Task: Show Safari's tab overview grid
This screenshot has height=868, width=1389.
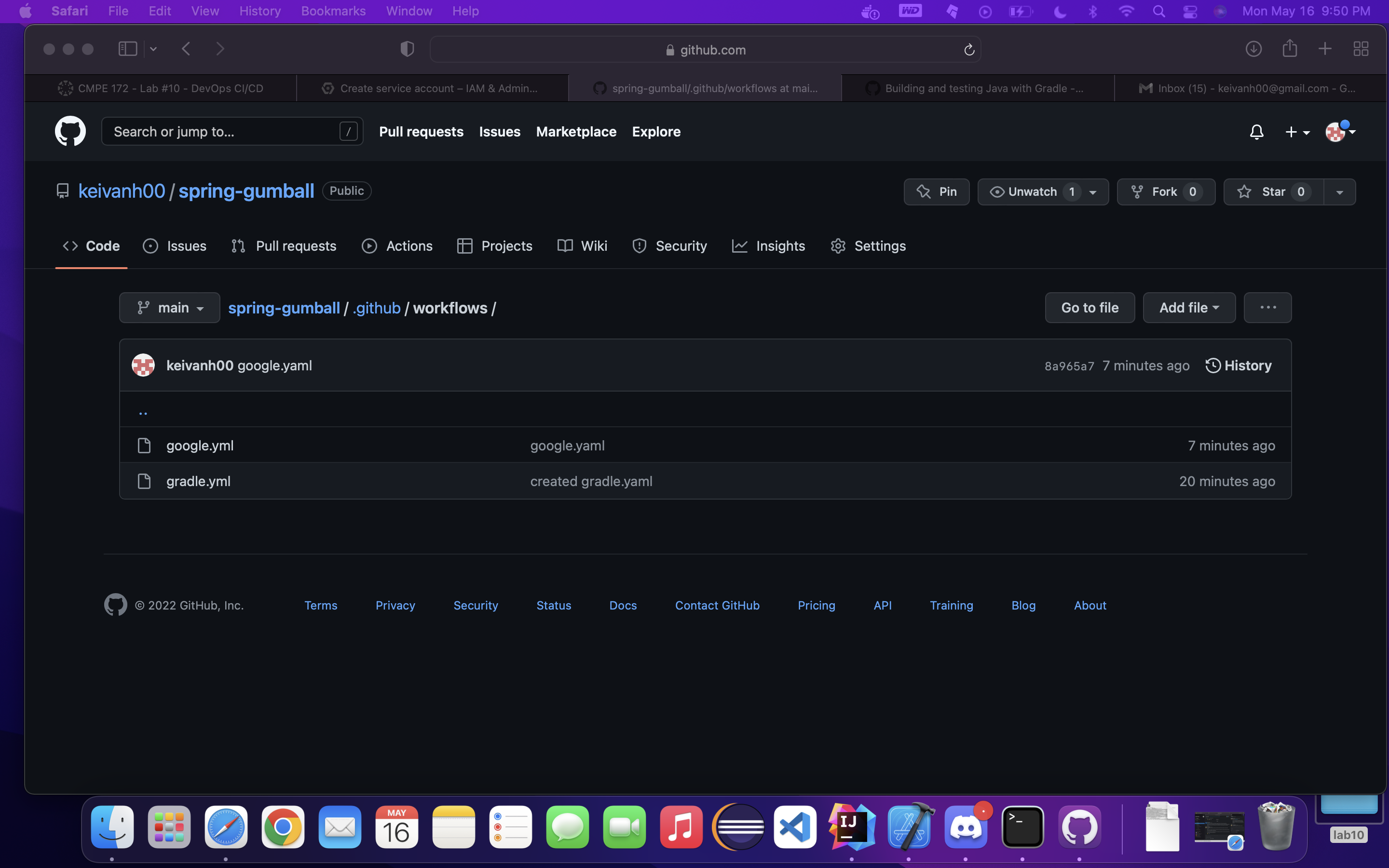Action: [x=1361, y=49]
